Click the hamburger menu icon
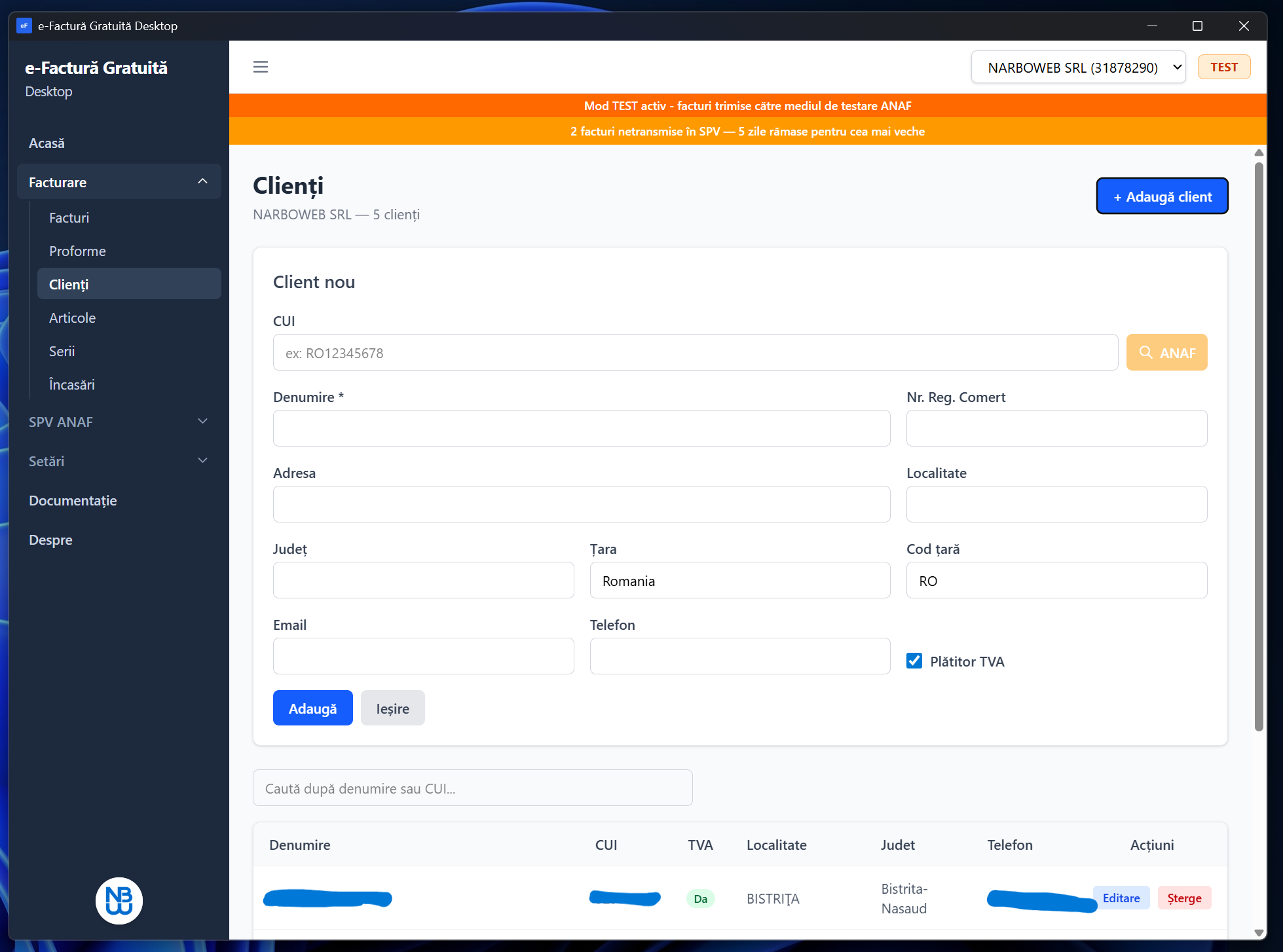Image resolution: width=1283 pixels, height=952 pixels. (x=261, y=67)
